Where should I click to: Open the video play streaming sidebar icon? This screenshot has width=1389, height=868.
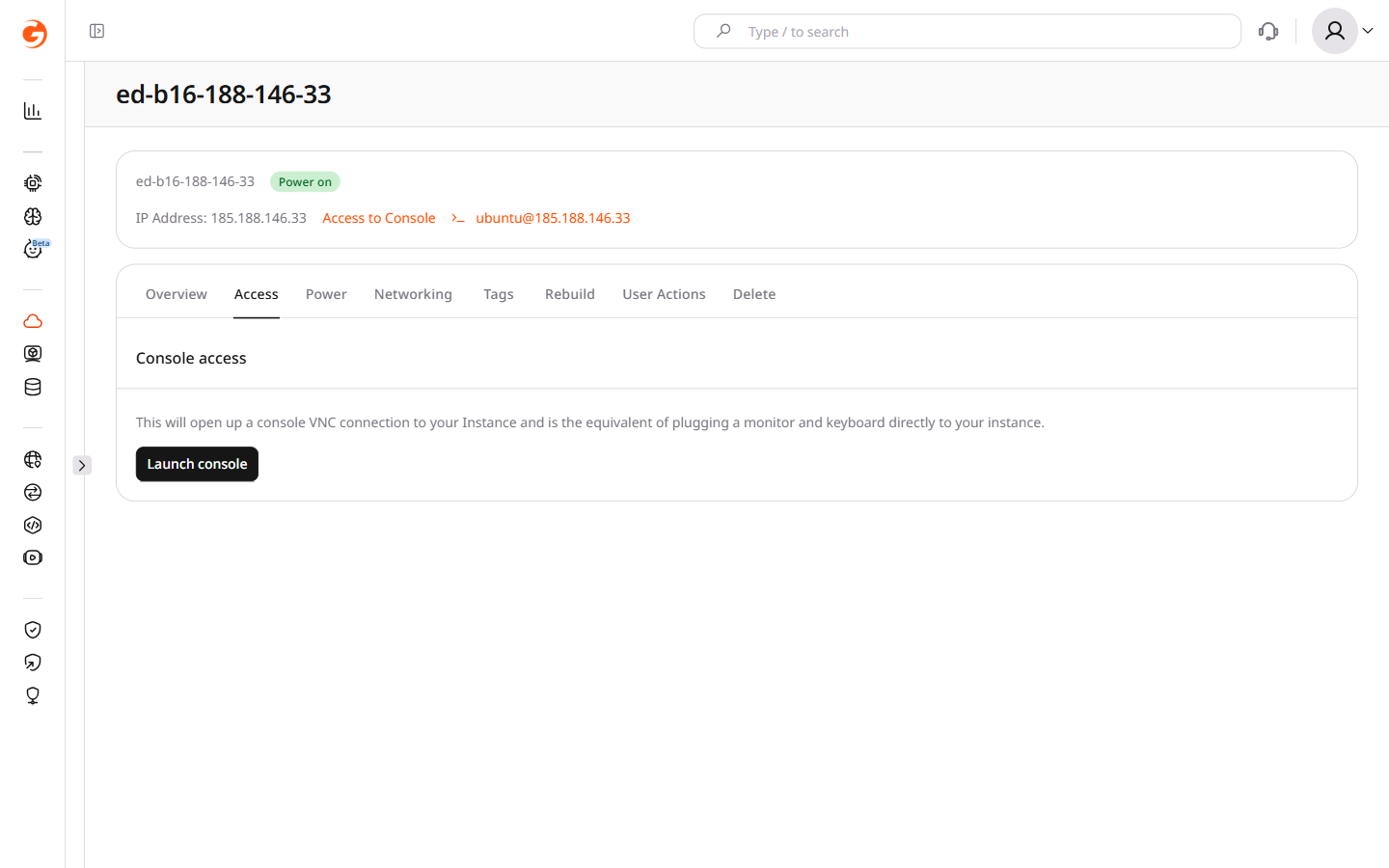point(33,557)
